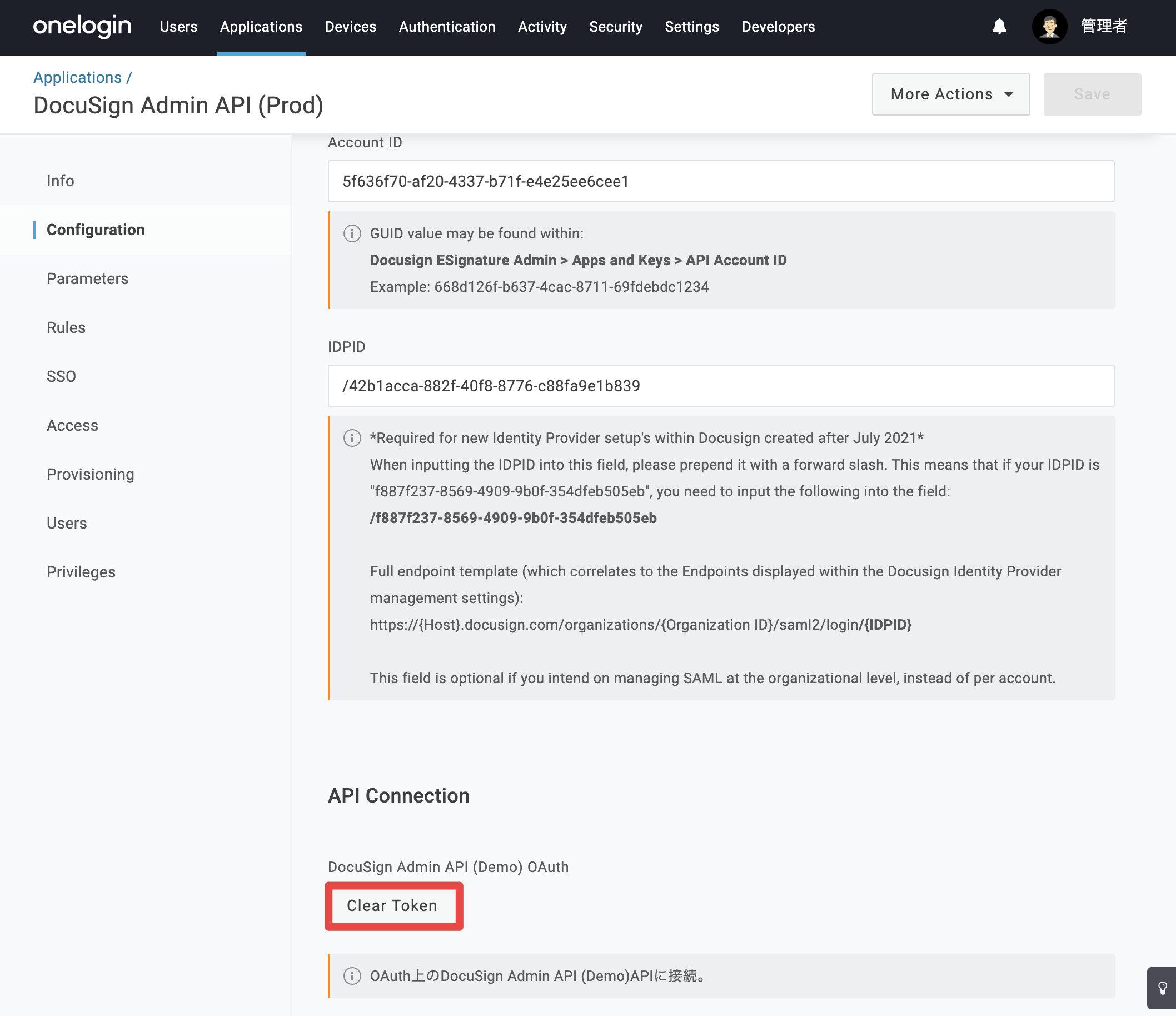
Task: Open the Provisioning sidebar tab
Action: click(90, 475)
